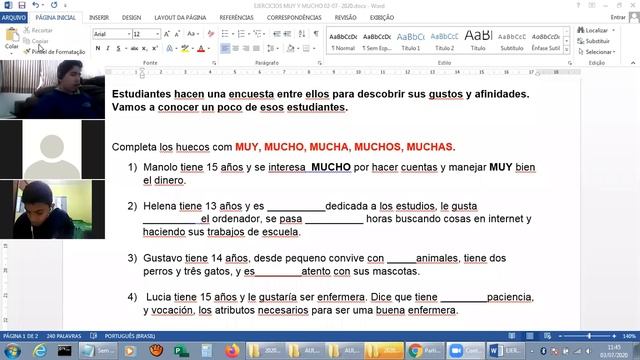The width and height of the screenshot is (640, 360).
Task: Open the proofing check icon in status bar
Action: click(93, 336)
